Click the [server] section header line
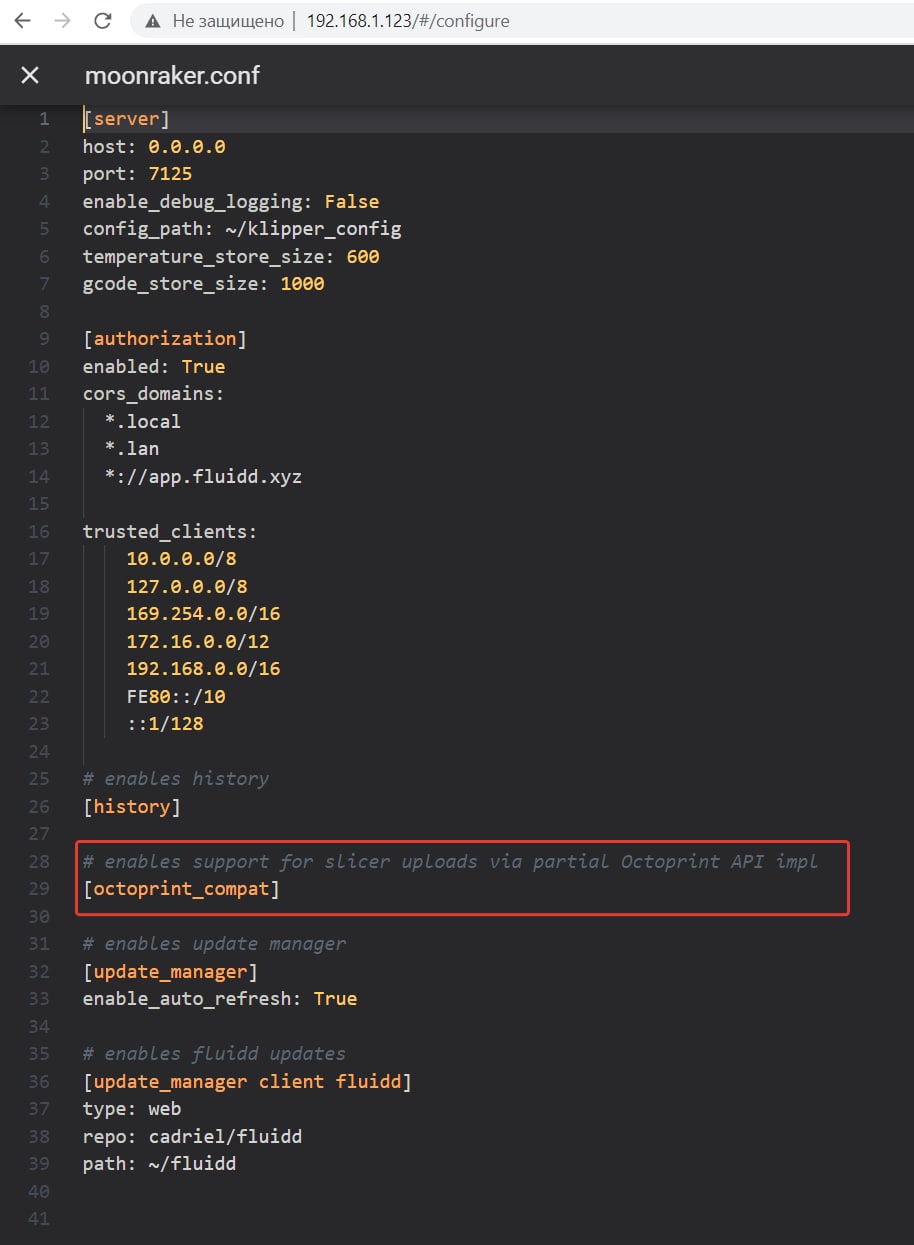This screenshot has height=1245, width=914. click(x=126, y=119)
